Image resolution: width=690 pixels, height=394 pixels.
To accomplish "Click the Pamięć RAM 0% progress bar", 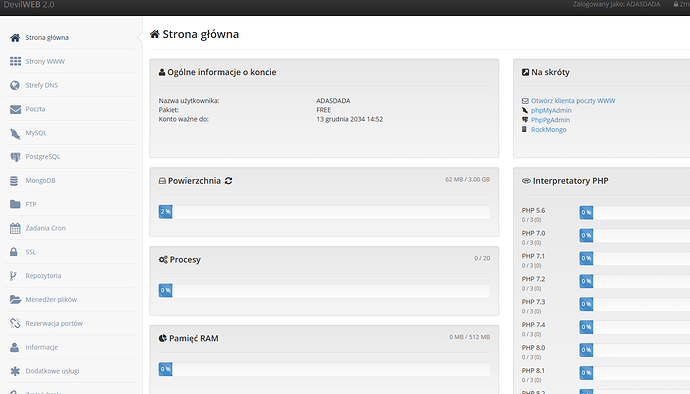I will tap(324, 369).
